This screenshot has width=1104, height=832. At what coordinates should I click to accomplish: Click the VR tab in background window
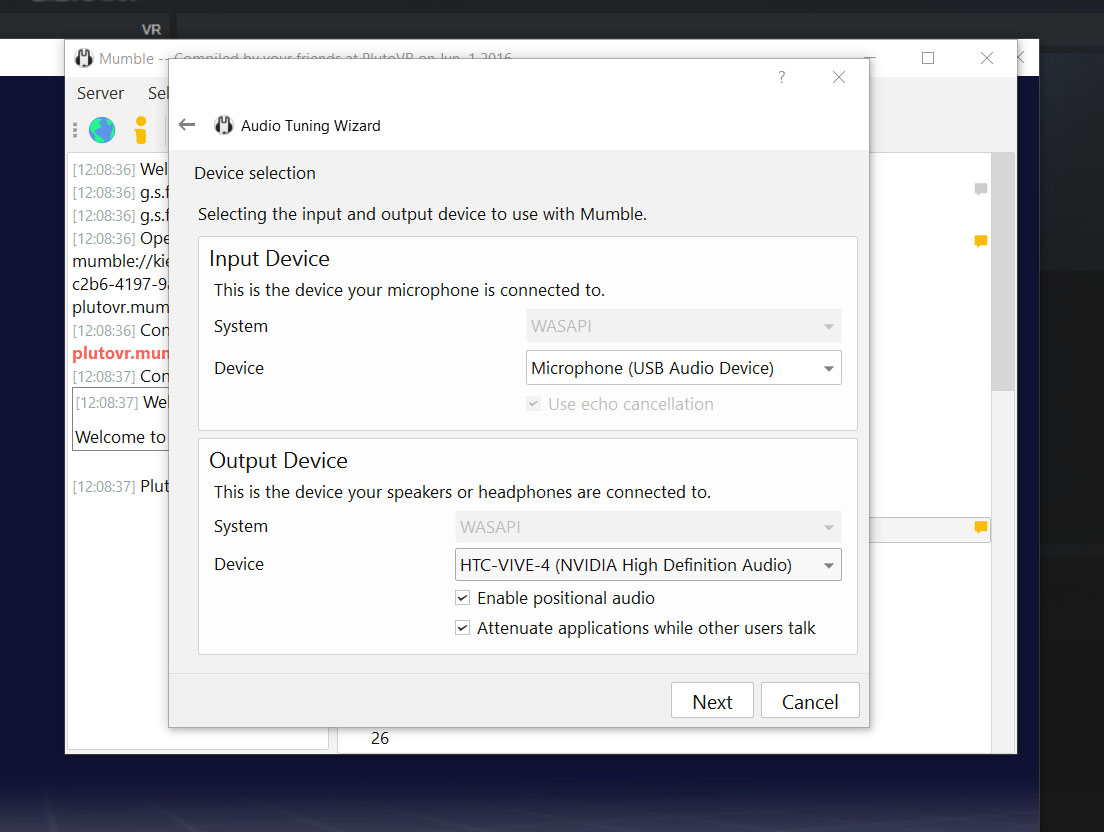point(151,30)
